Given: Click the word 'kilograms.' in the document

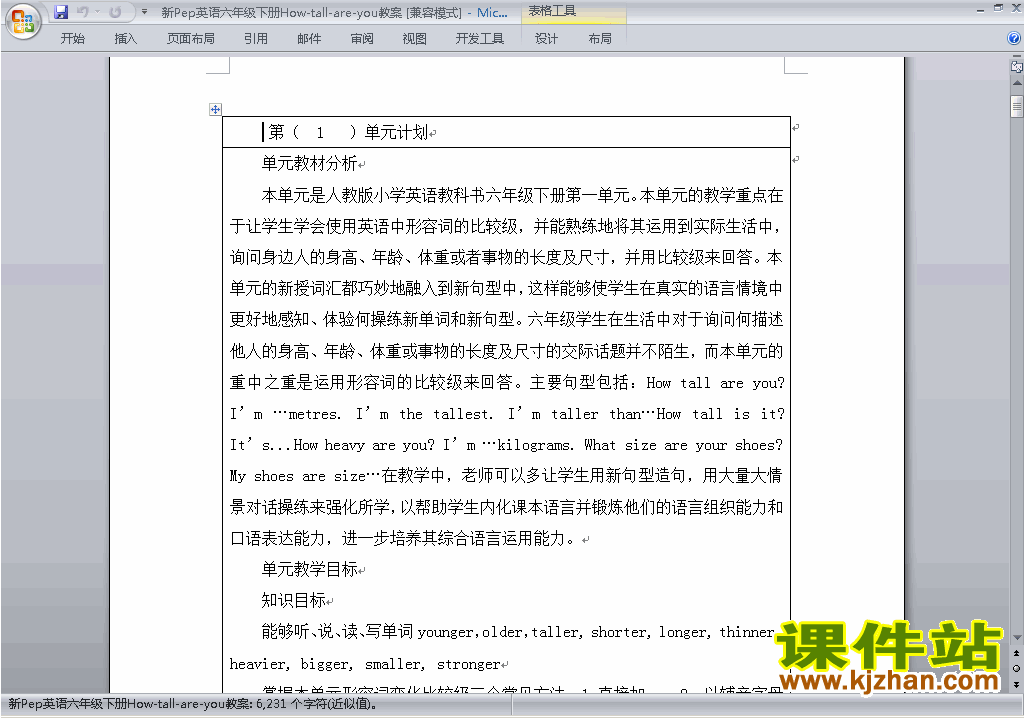Looking at the screenshot, I should click(x=536, y=446).
